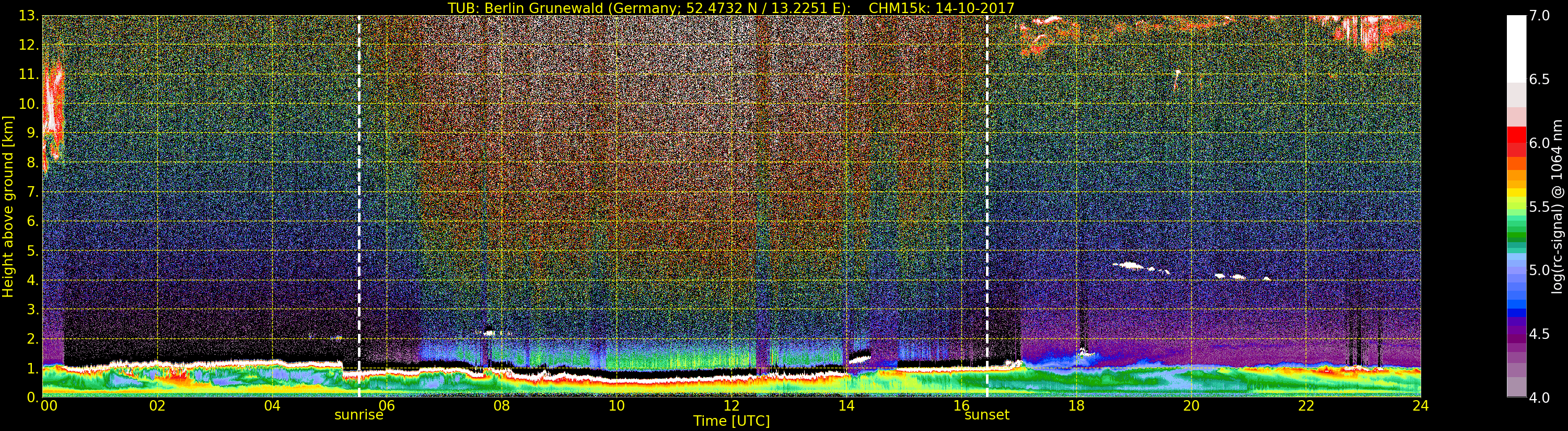Click time axis tick '06'
This screenshot has width=1568, height=431.
point(387,405)
